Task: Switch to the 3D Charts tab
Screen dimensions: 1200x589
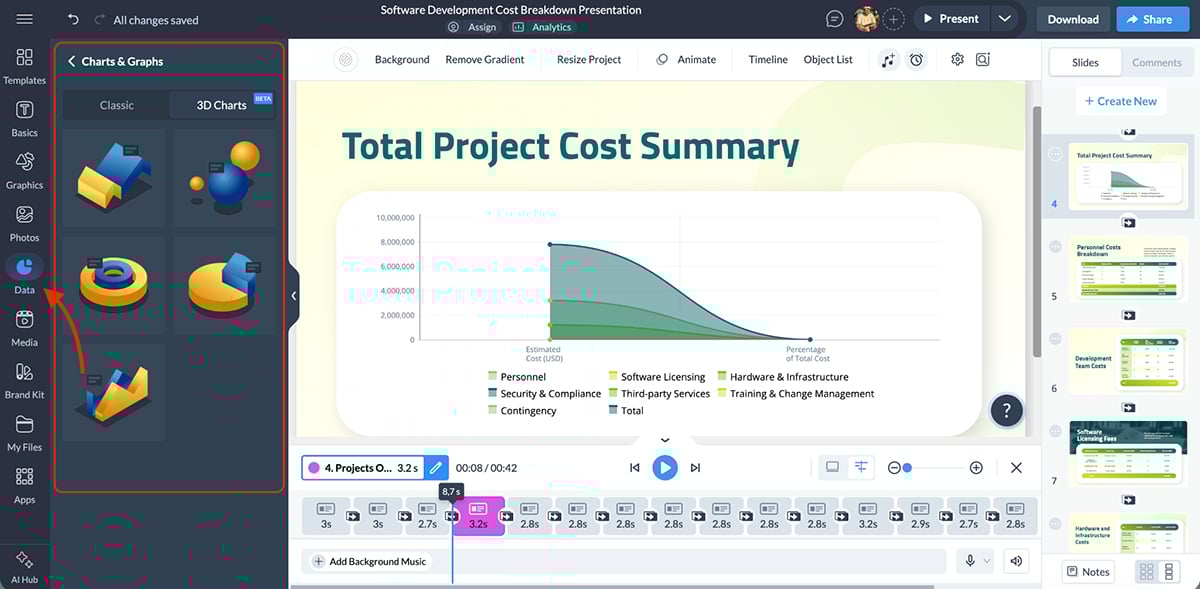Action: (222, 104)
